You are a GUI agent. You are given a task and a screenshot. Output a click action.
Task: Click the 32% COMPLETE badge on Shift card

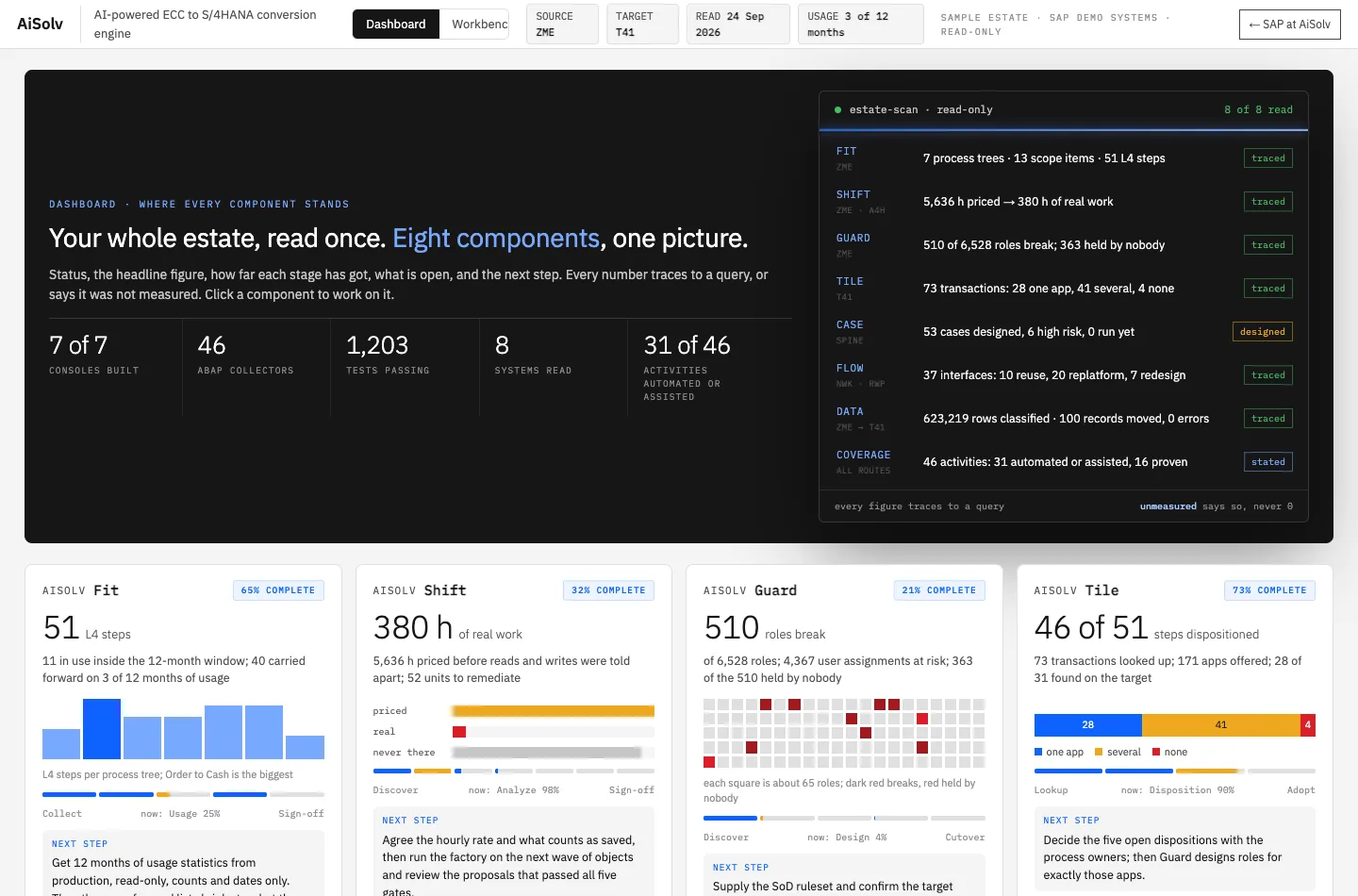coord(608,590)
